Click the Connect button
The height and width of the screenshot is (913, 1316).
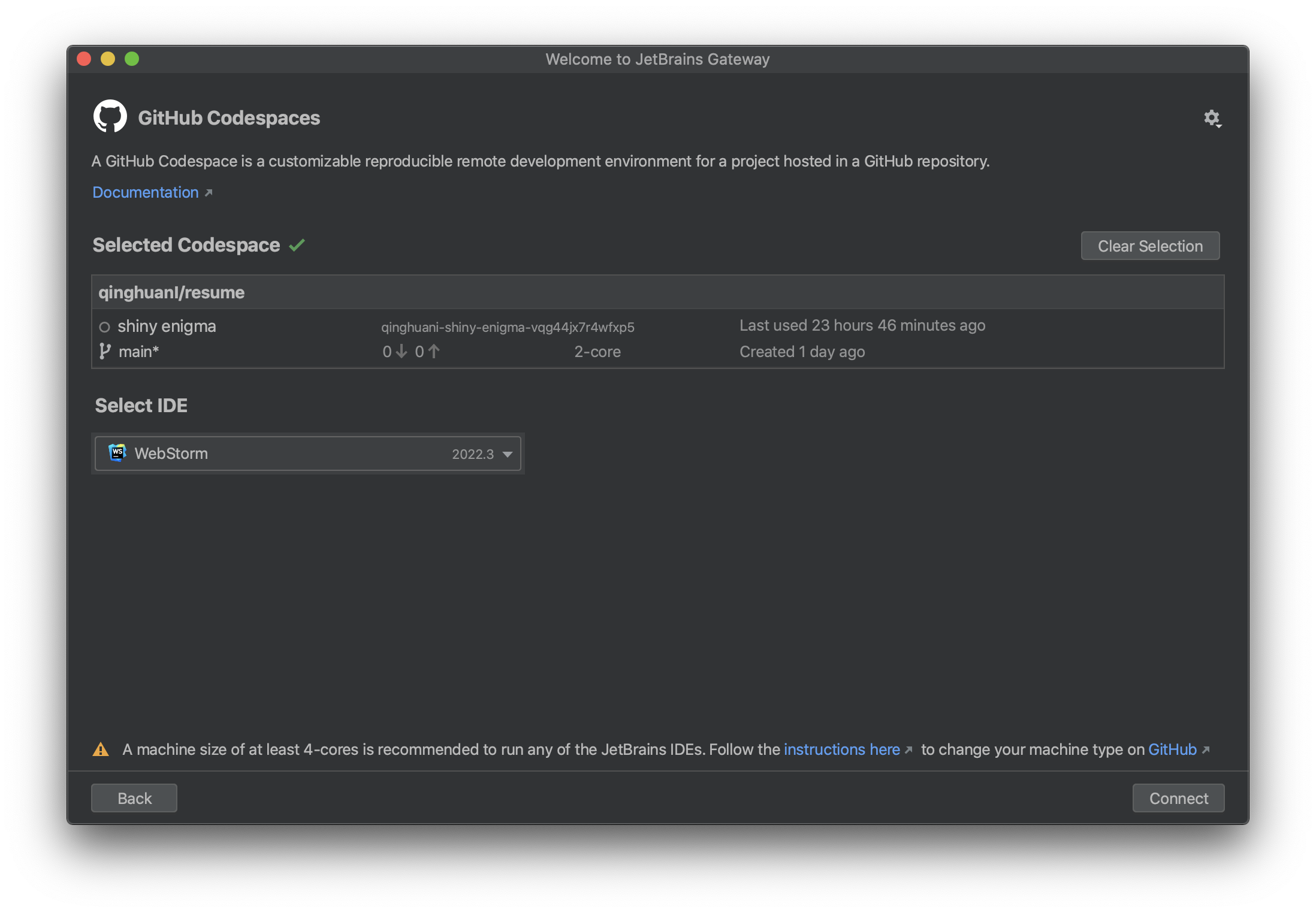(1178, 798)
